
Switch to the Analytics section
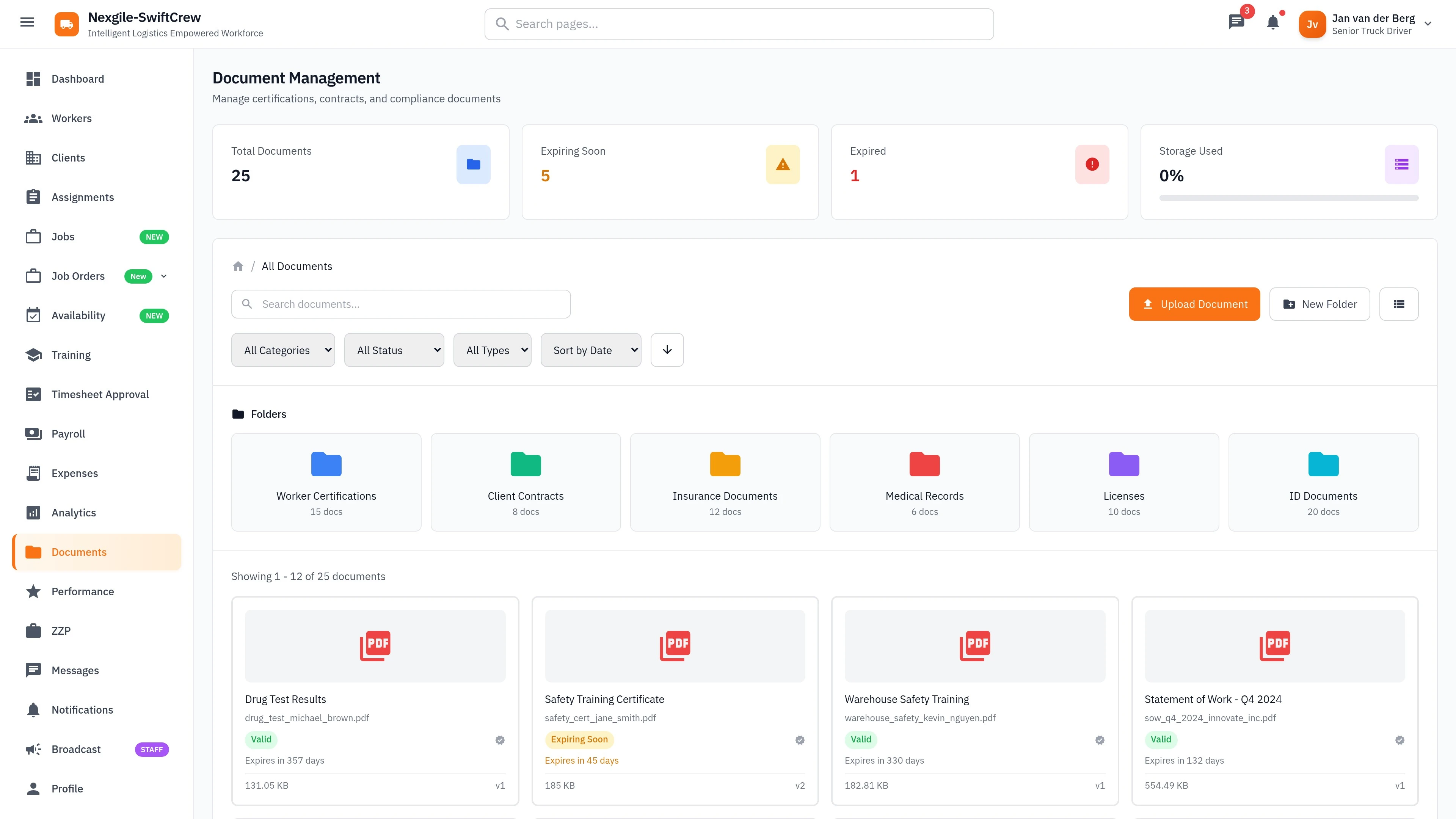[74, 512]
